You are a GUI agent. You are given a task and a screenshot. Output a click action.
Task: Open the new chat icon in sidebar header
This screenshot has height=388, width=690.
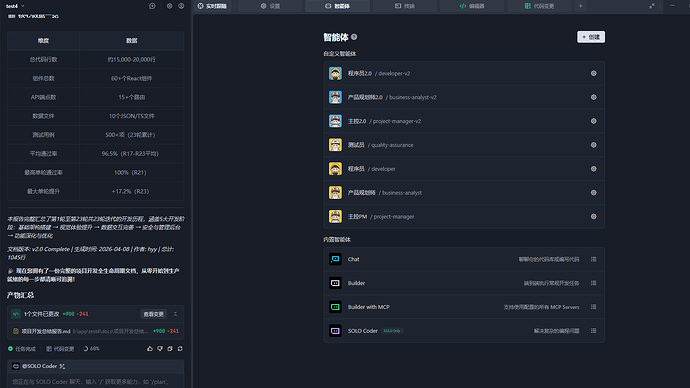point(152,6)
